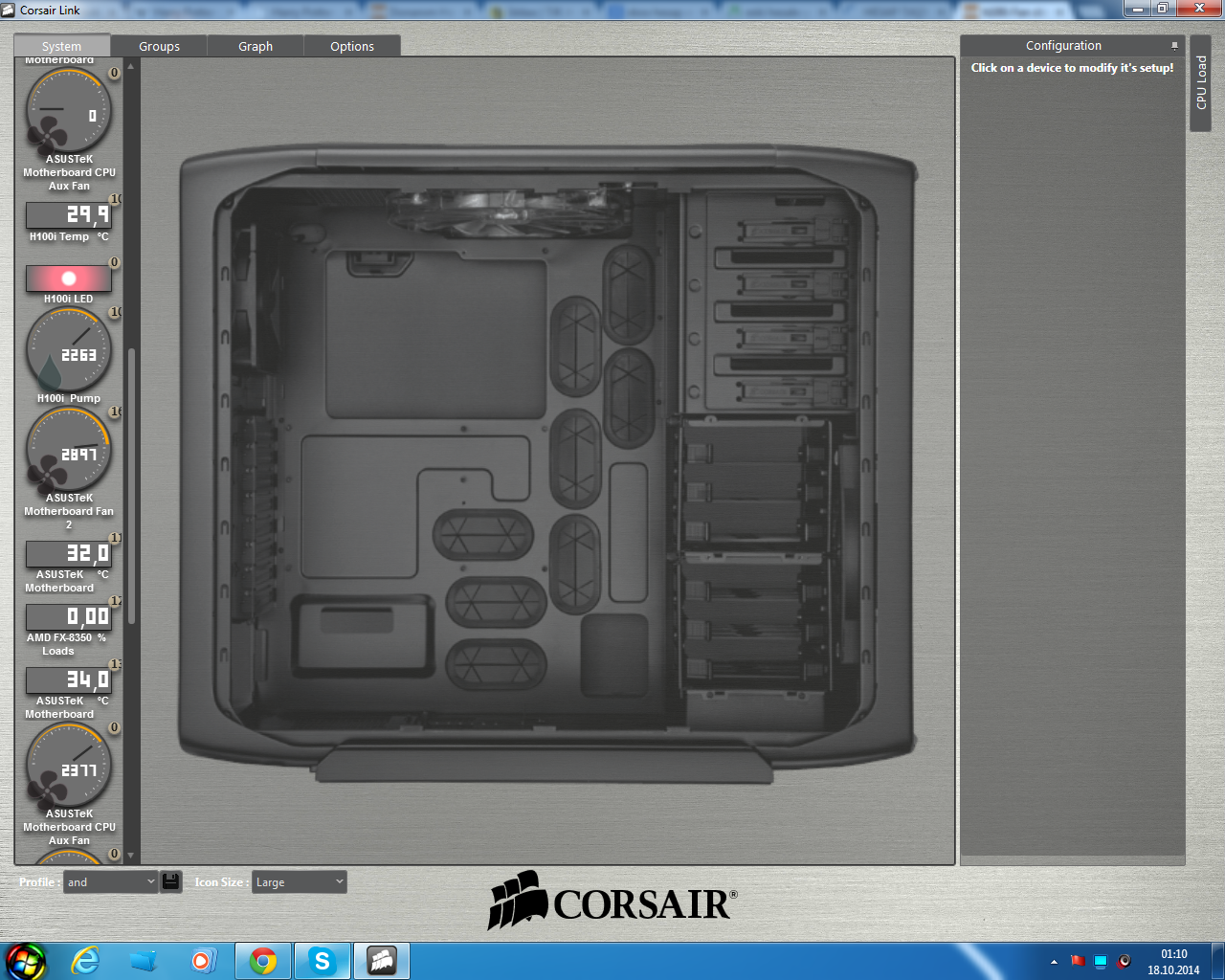1225x980 pixels.
Task: Open the network tray icon
Action: (1101, 961)
